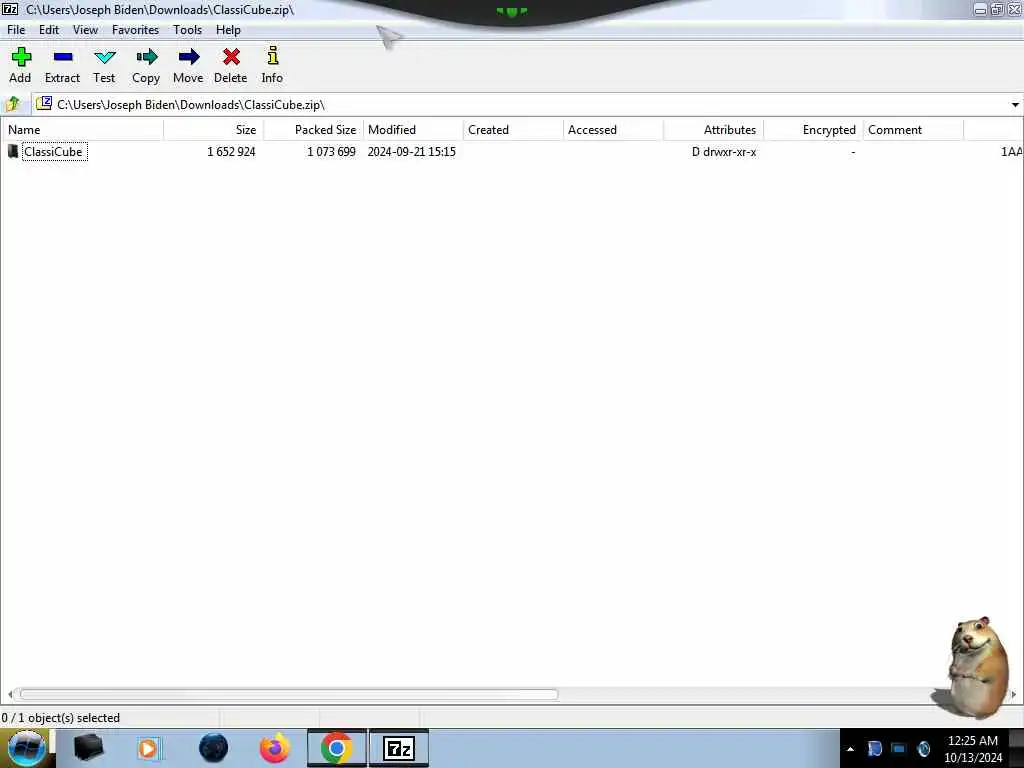The image size is (1024, 768).
Task: Click the status bar selection count
Action: (61, 718)
